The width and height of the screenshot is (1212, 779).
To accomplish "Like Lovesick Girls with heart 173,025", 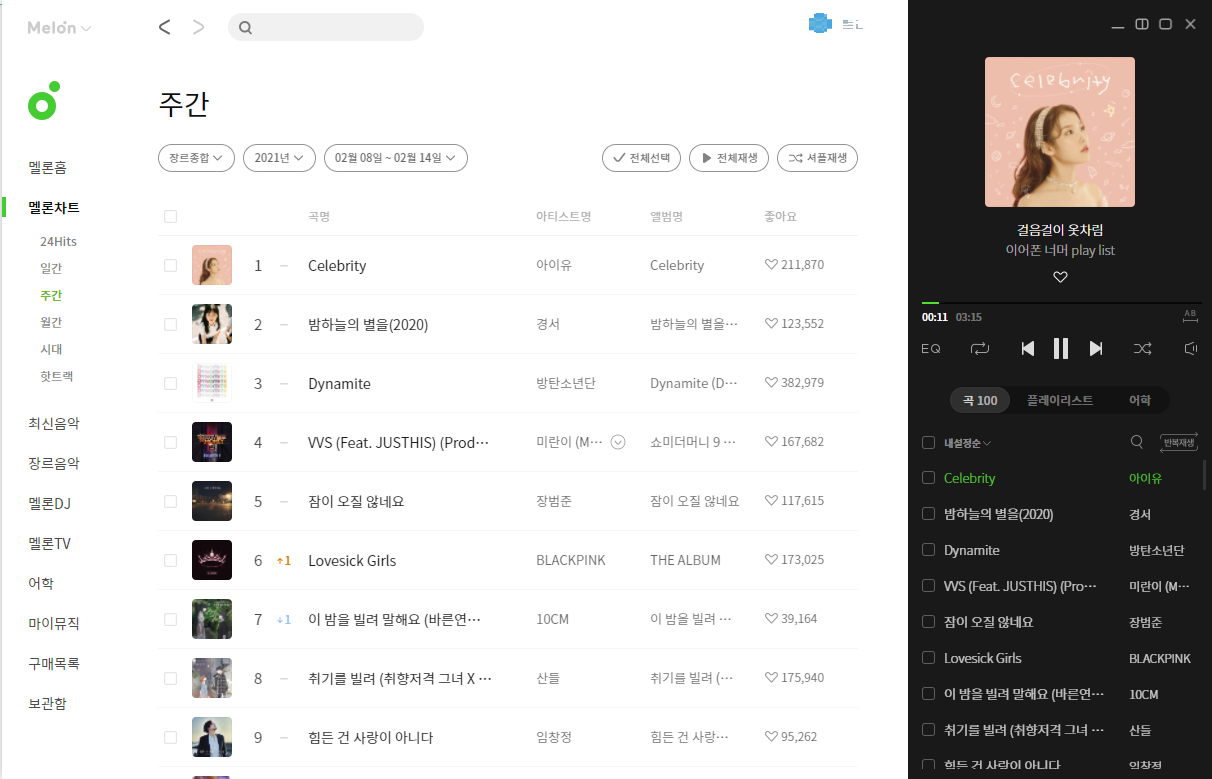I will click(x=771, y=560).
